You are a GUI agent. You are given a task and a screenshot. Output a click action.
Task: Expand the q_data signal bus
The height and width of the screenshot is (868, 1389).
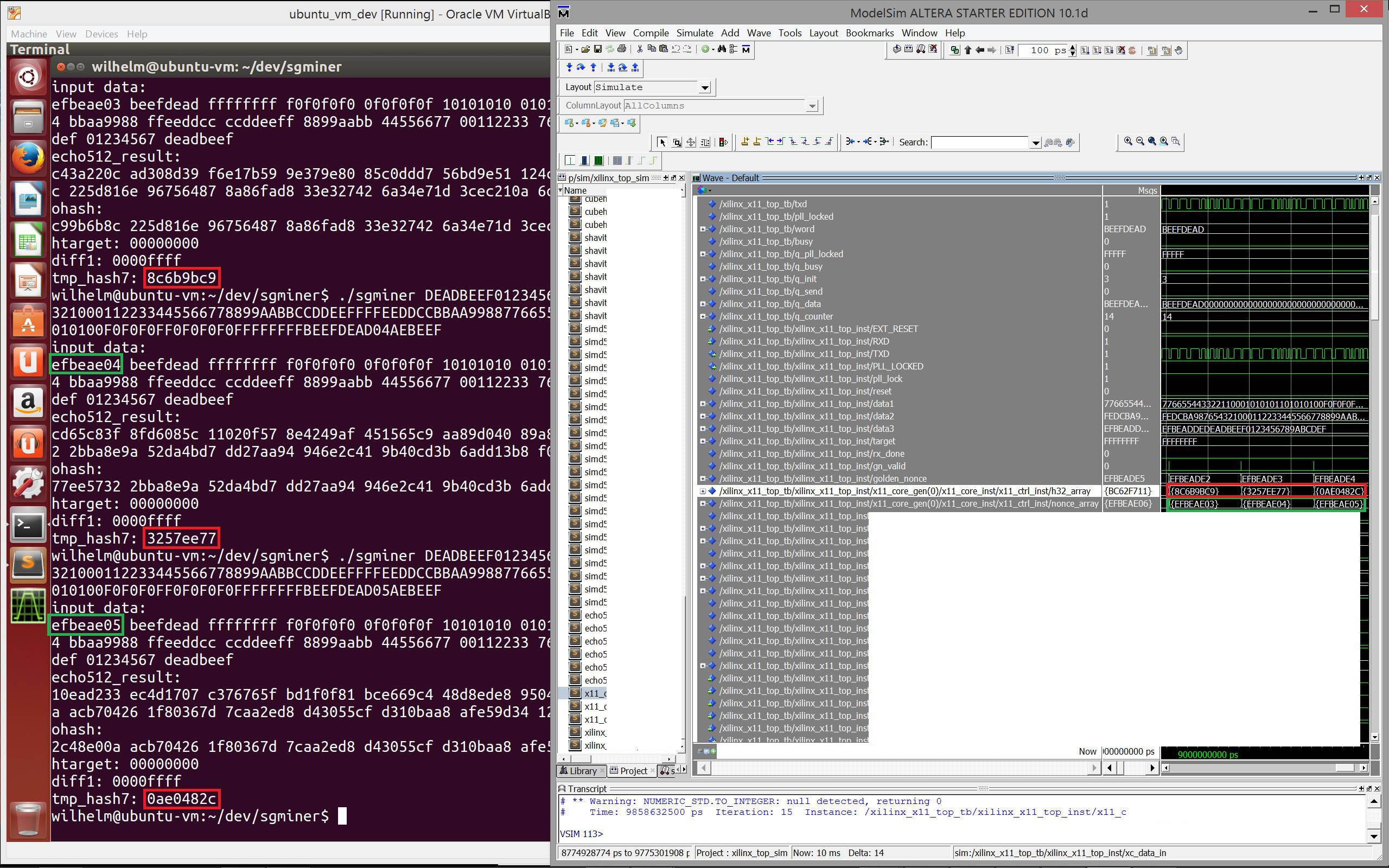tap(703, 304)
